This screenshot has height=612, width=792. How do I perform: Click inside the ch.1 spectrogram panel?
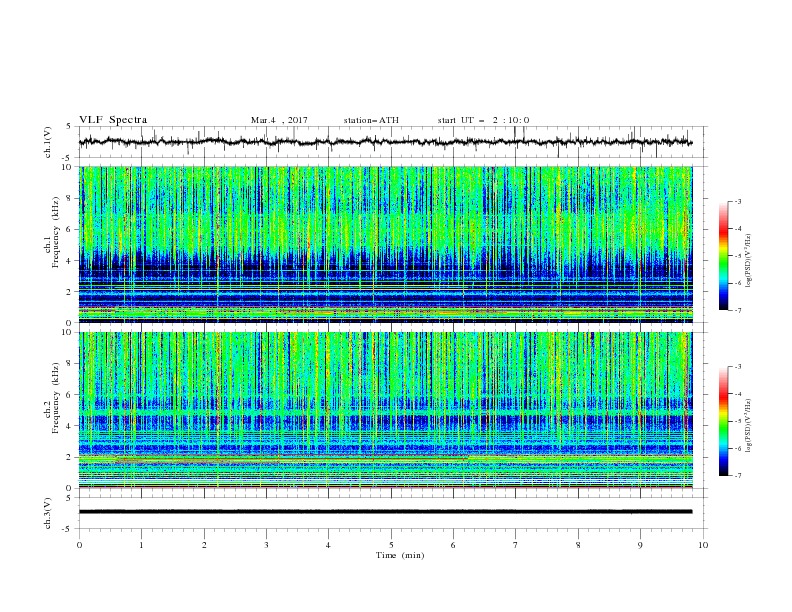click(x=385, y=244)
